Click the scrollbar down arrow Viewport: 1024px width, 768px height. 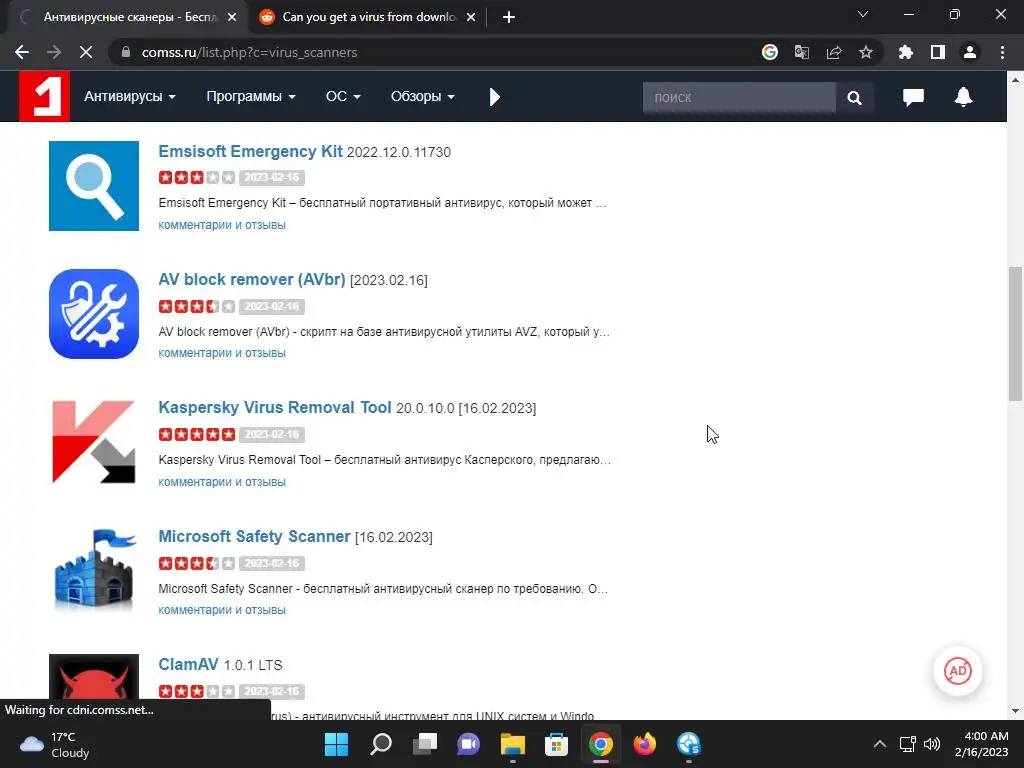point(1015,711)
